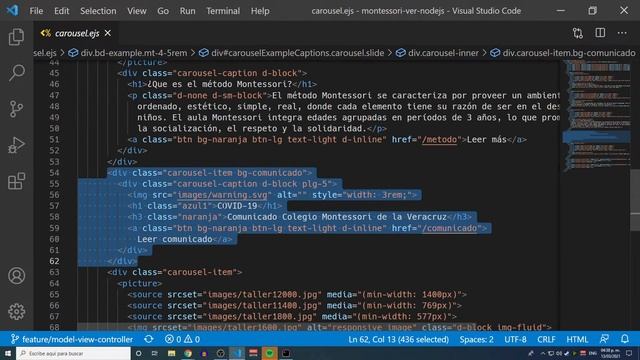Open File Explorer from taskbar
This screenshot has width=640, height=360.
pyautogui.click(x=171, y=353)
